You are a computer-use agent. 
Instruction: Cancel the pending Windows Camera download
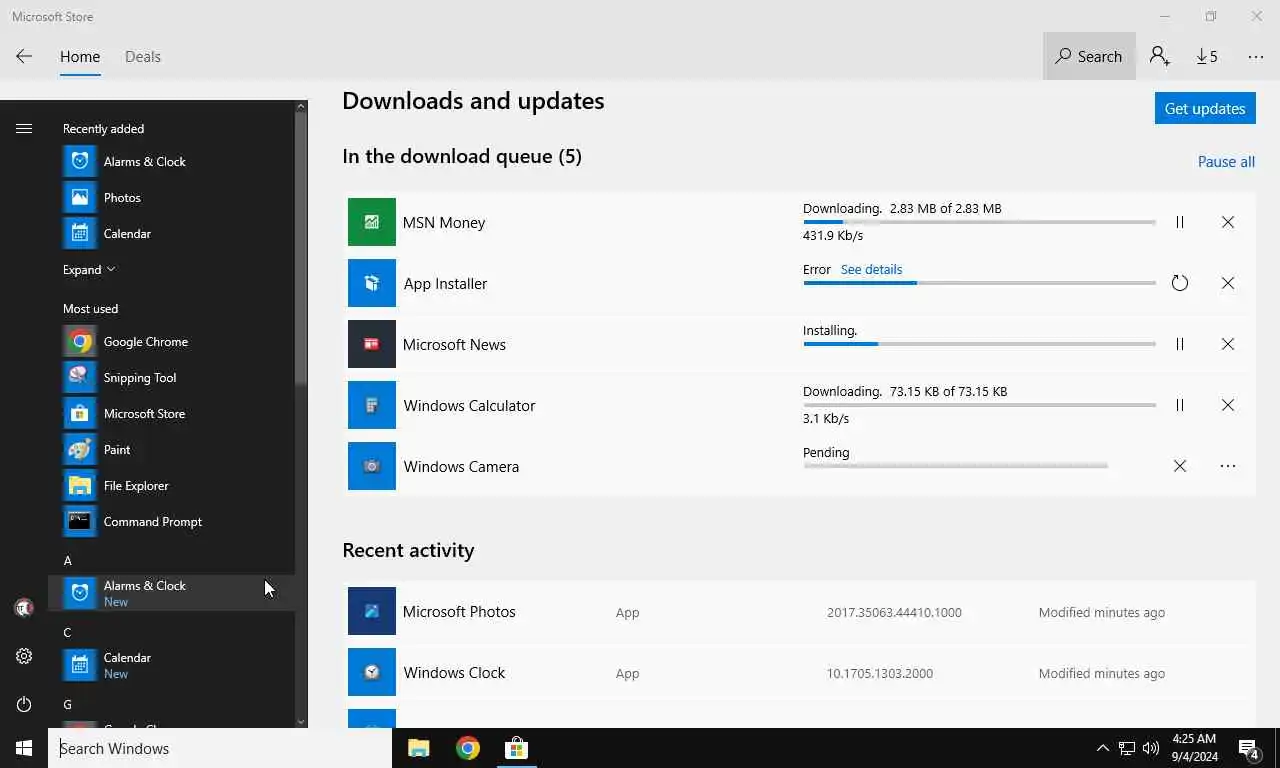click(x=1180, y=466)
